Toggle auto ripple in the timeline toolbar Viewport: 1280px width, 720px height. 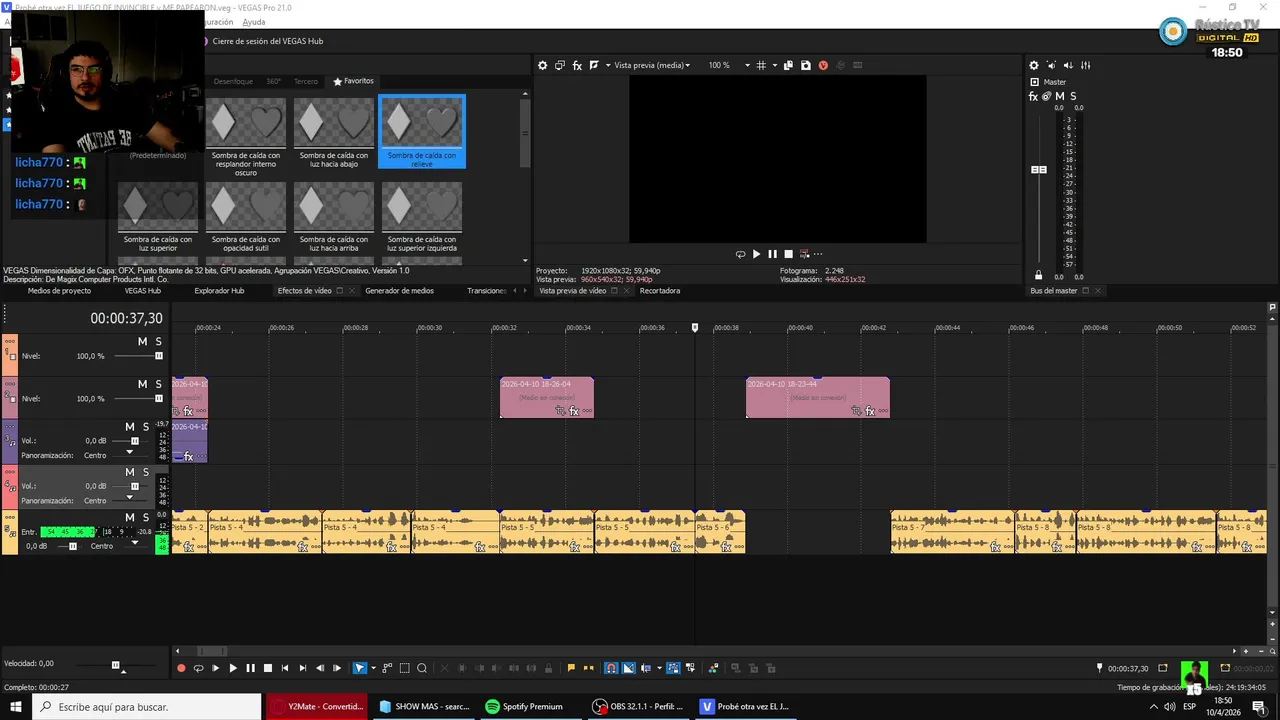646,668
